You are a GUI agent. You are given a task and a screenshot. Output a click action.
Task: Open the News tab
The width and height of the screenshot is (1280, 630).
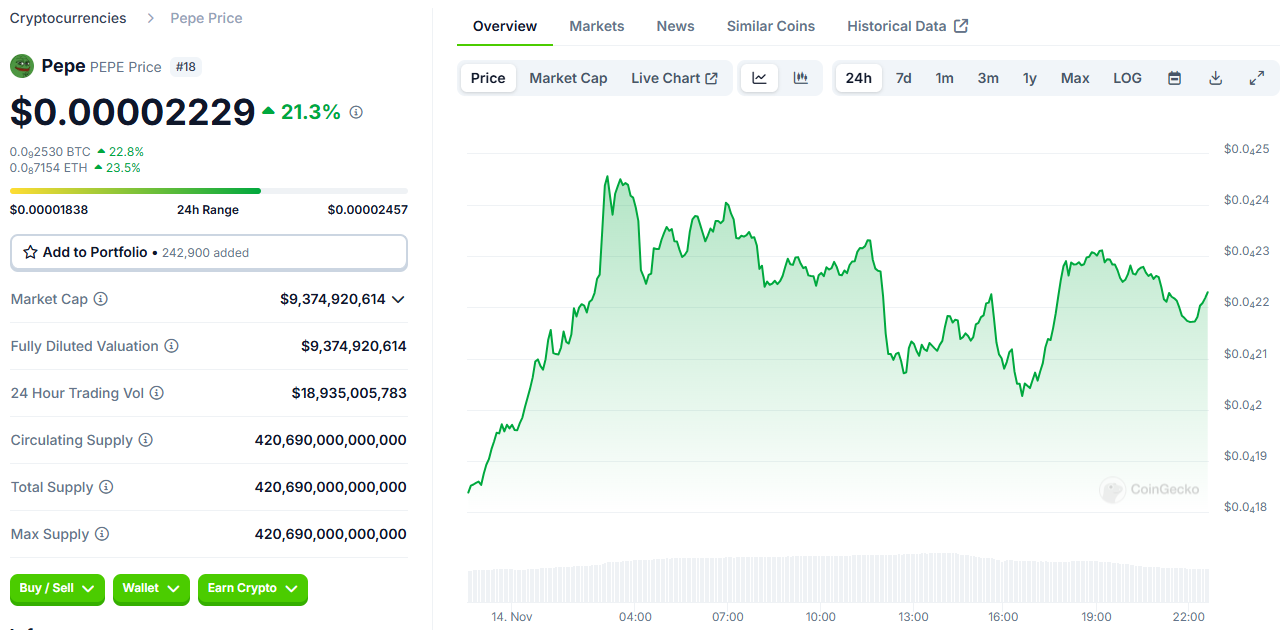click(x=676, y=26)
